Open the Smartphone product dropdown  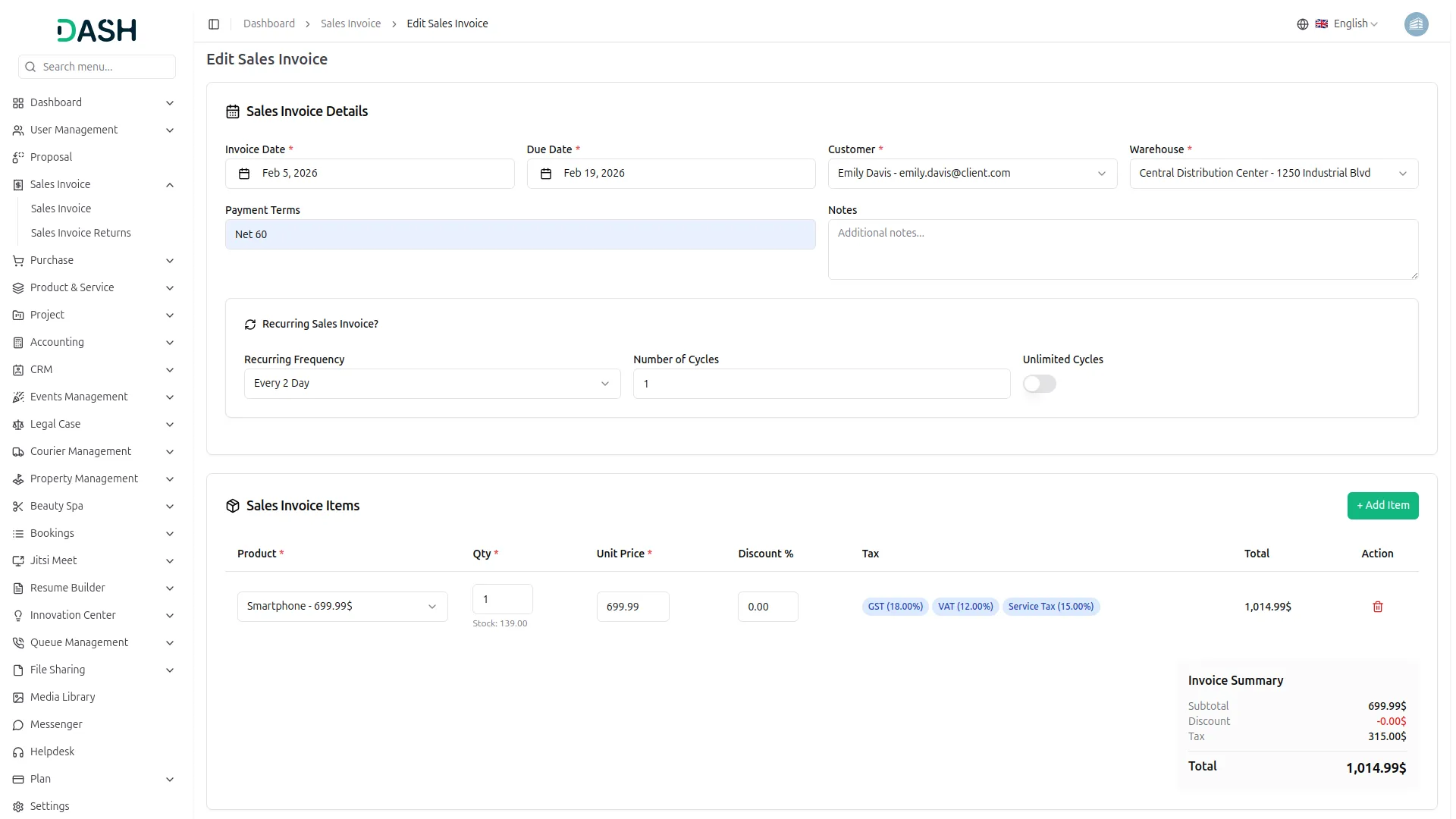[342, 607]
